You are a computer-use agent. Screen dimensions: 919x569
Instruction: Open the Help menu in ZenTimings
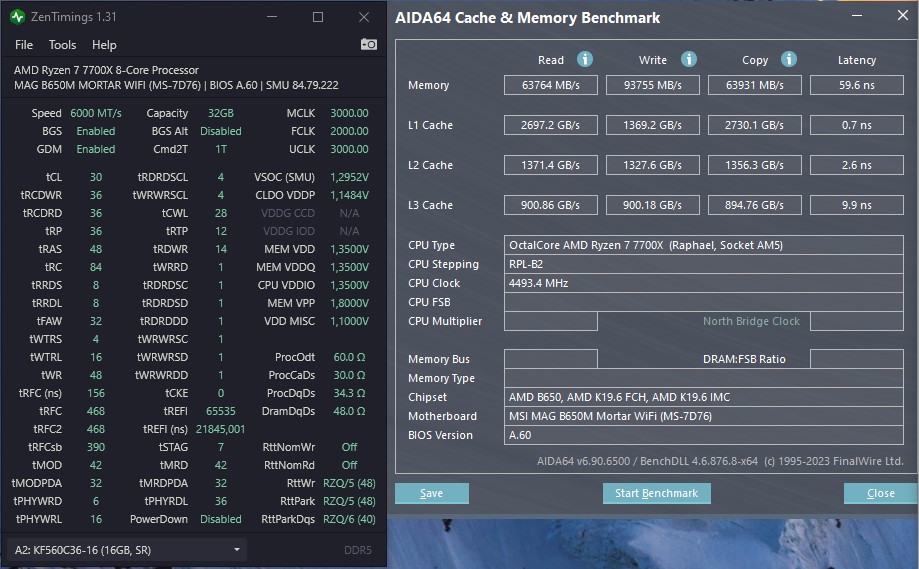[104, 45]
